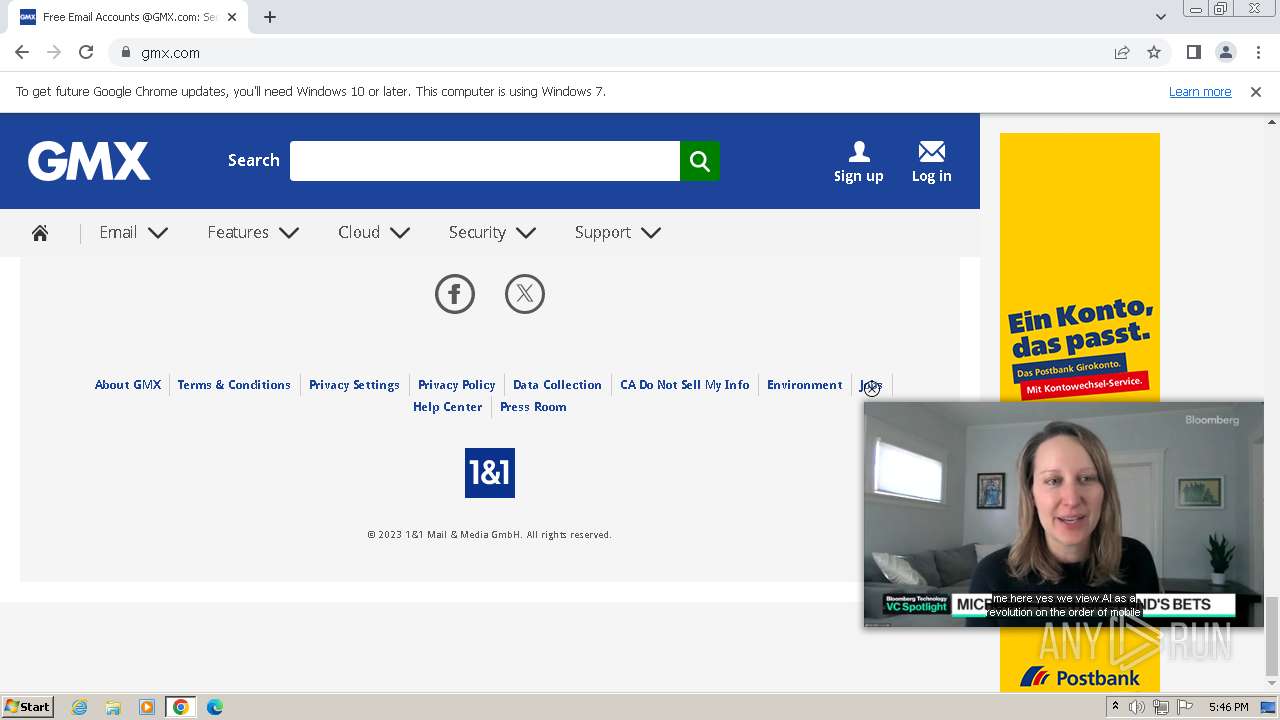Reload the gmx.com page
The image size is (1280, 720).
pos(86,52)
